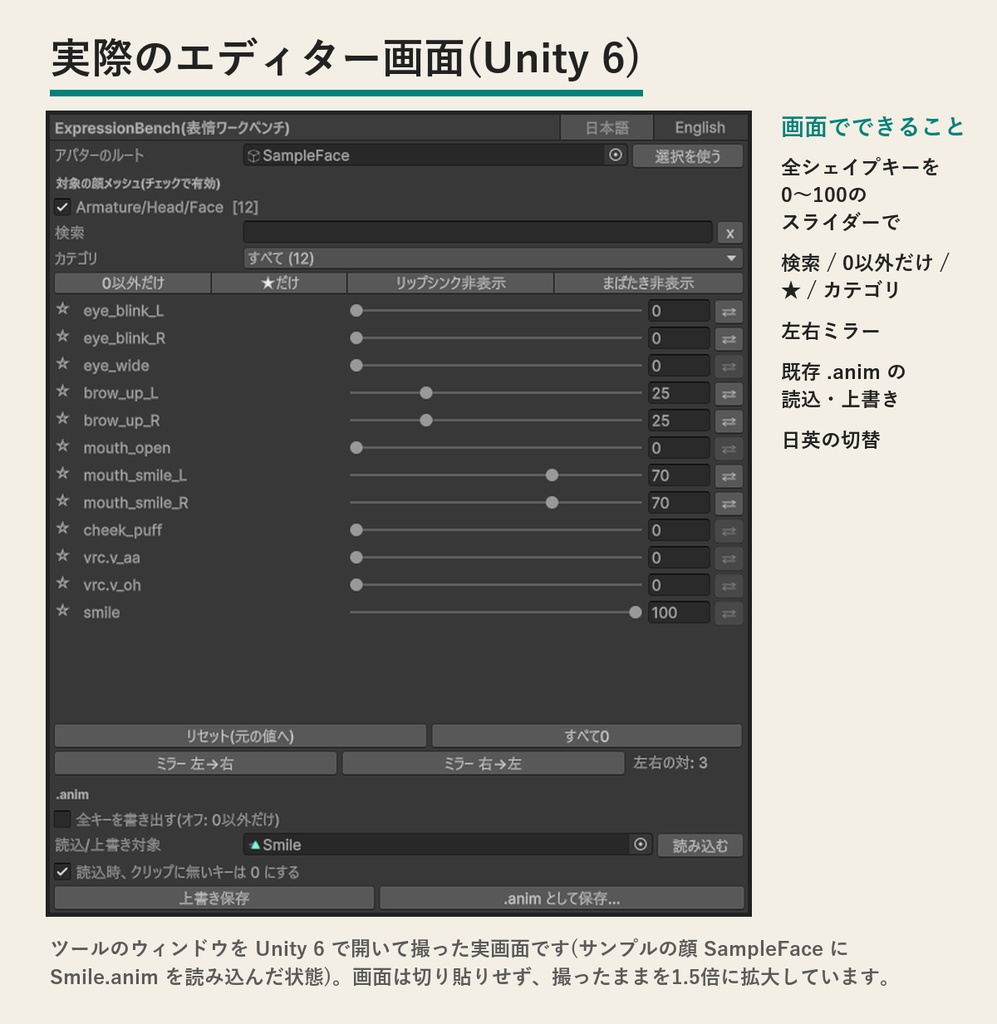997x1024 pixels.
Task: Click 選択を使う button
Action: (x=688, y=156)
